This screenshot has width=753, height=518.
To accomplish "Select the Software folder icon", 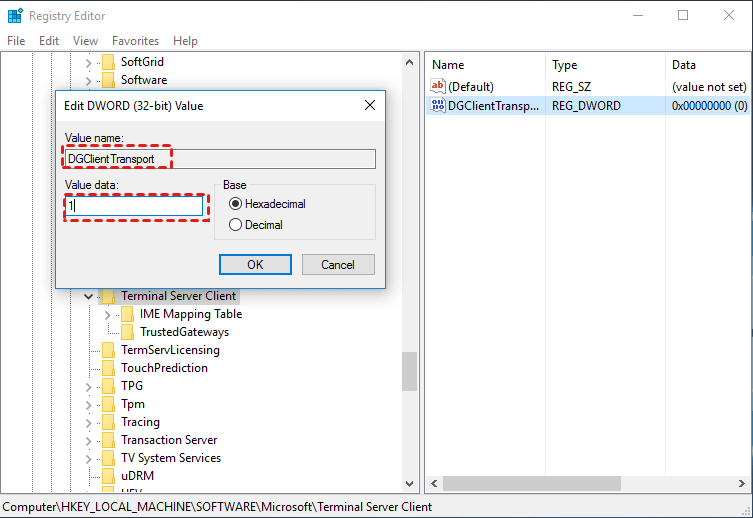I will coord(109,80).
